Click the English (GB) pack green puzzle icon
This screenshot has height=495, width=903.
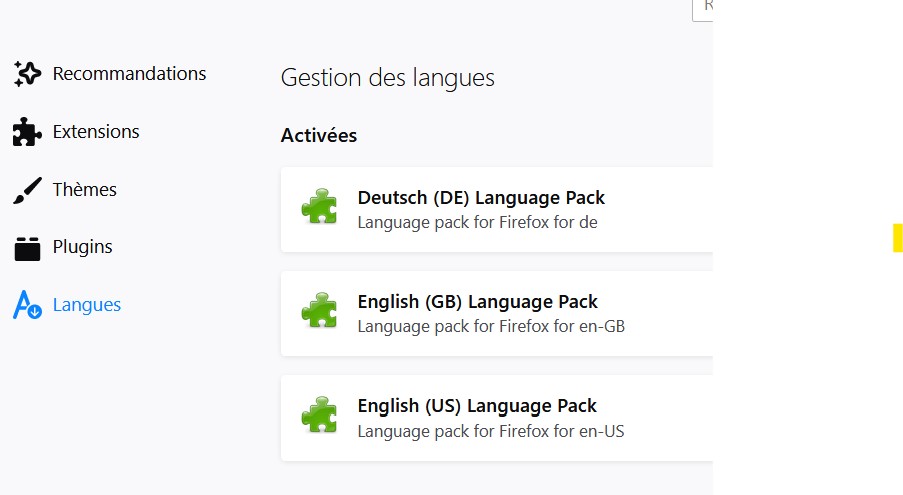click(319, 313)
